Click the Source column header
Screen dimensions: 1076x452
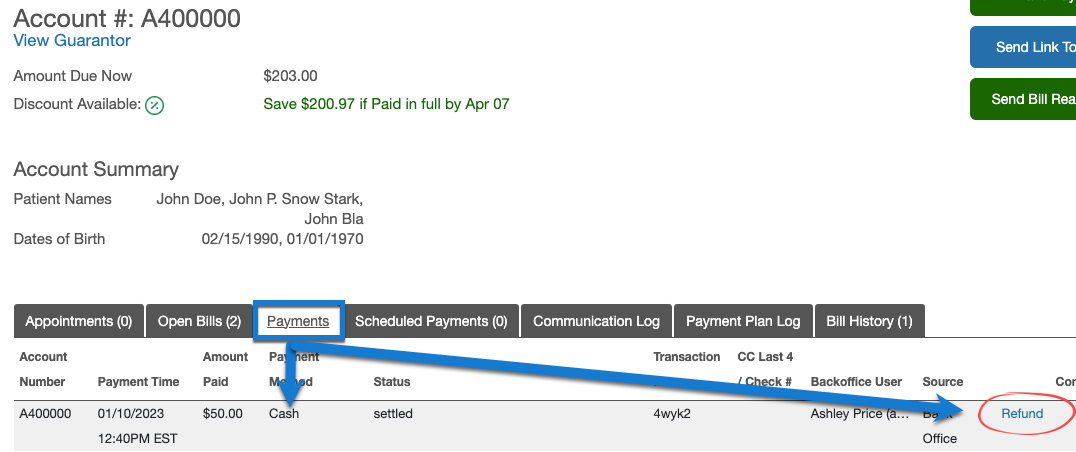[942, 382]
